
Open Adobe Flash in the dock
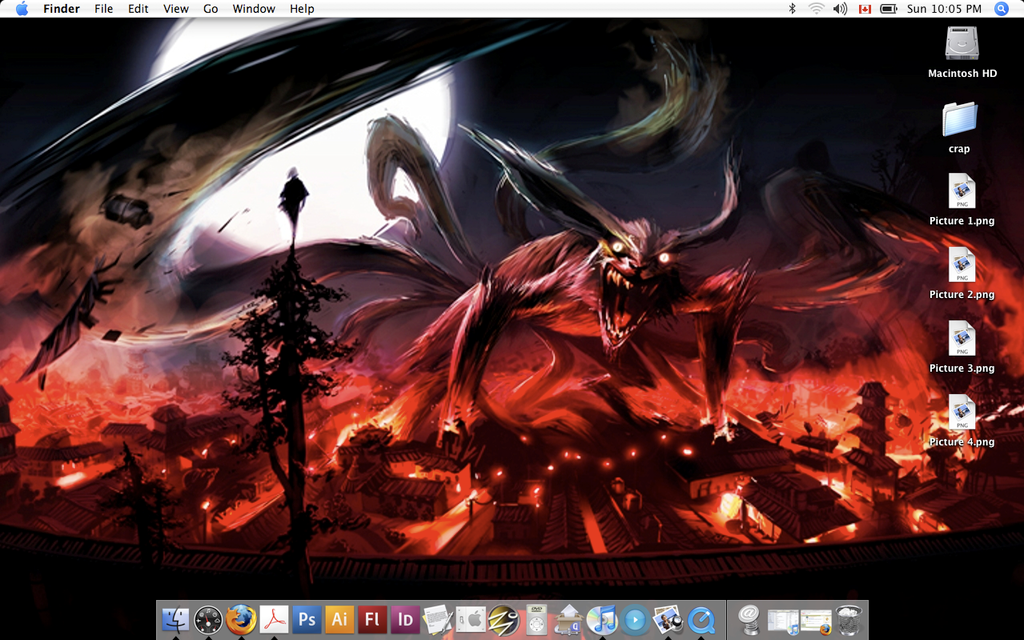pyautogui.click(x=372, y=620)
